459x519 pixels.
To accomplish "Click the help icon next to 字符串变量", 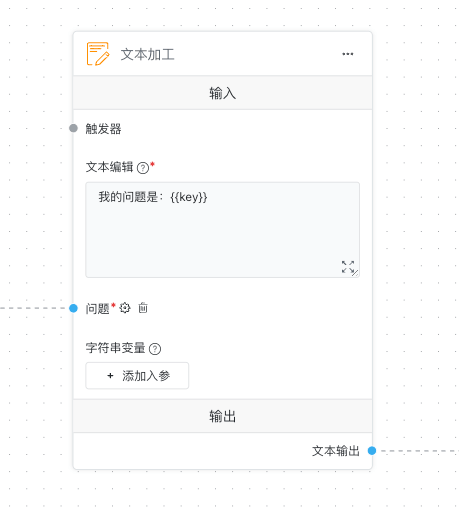I will 155,349.
